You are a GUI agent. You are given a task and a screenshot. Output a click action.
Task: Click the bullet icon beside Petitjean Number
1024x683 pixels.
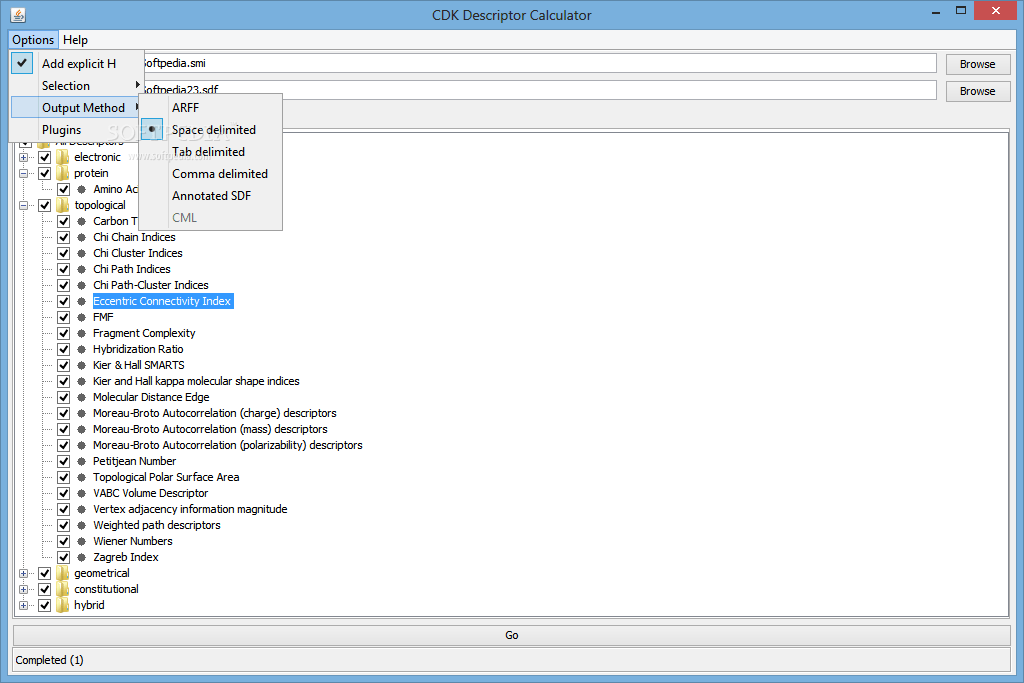point(82,461)
